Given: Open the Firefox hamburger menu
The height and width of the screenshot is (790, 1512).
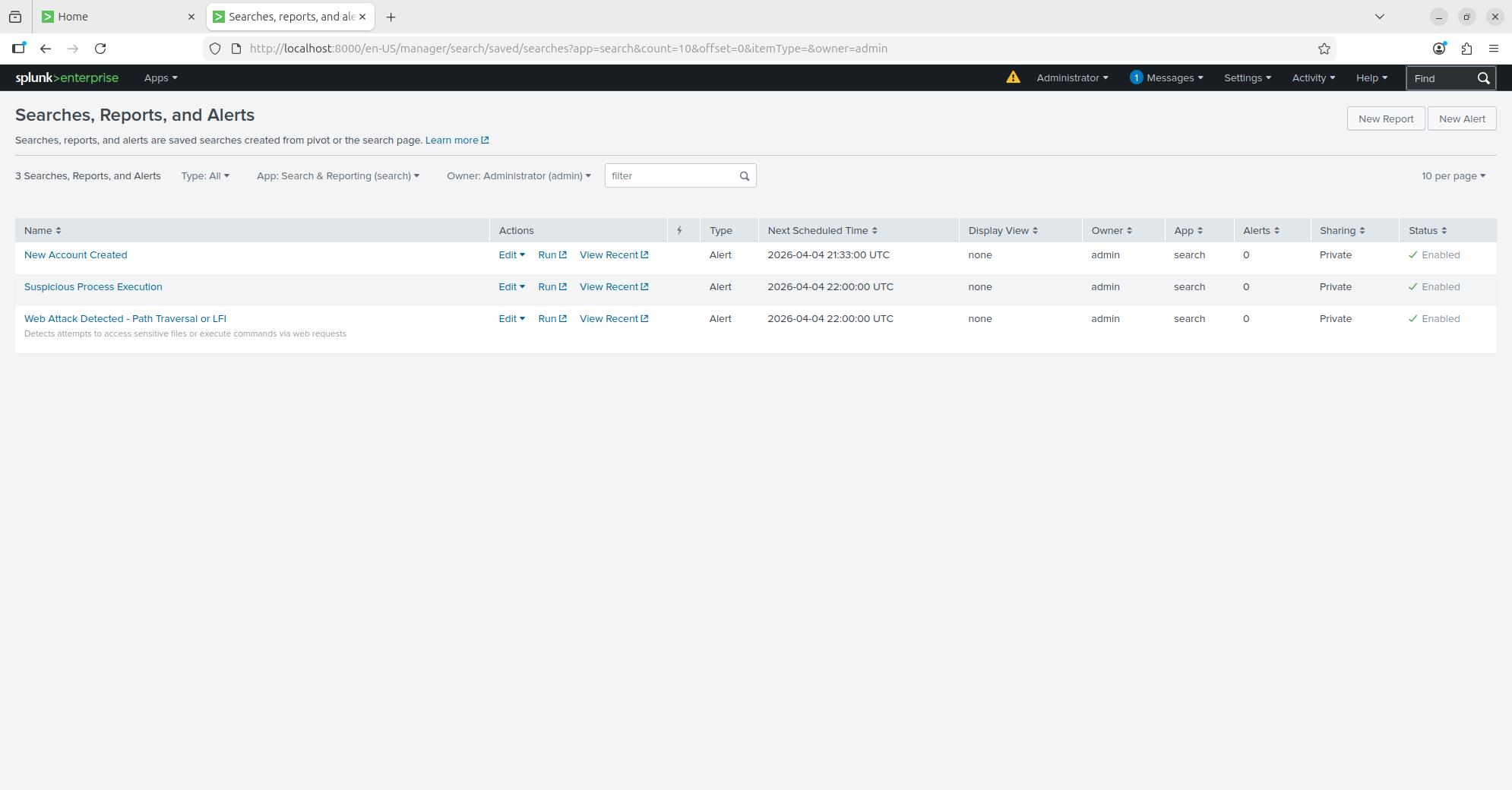Looking at the screenshot, I should [1494, 49].
